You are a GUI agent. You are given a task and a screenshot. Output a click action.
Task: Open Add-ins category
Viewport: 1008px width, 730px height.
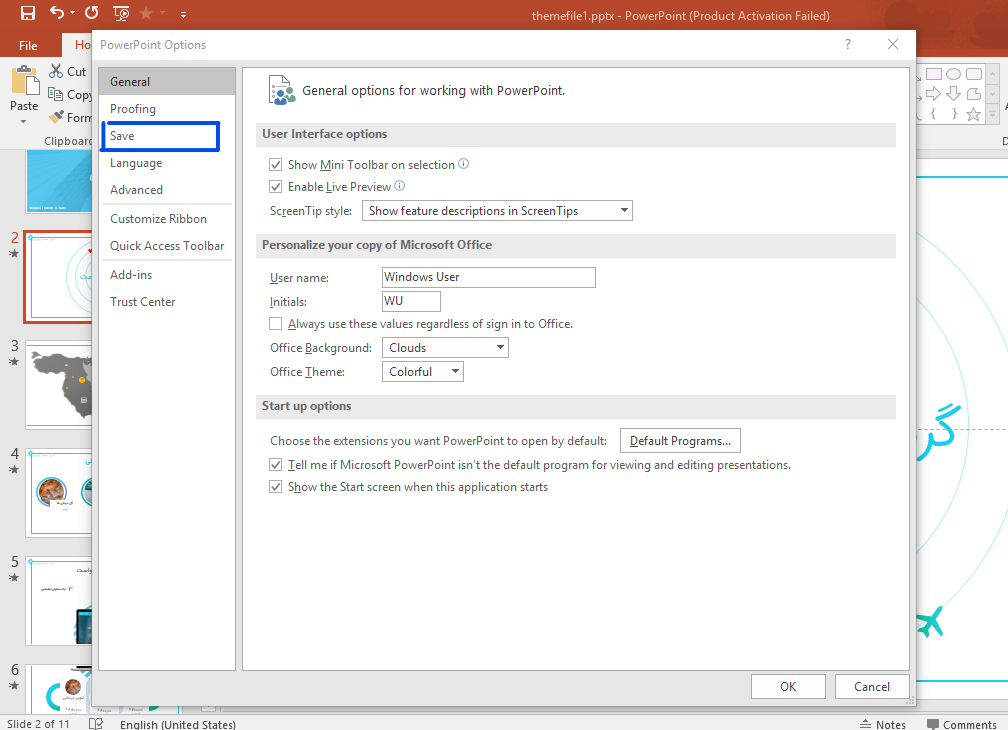[167, 274]
